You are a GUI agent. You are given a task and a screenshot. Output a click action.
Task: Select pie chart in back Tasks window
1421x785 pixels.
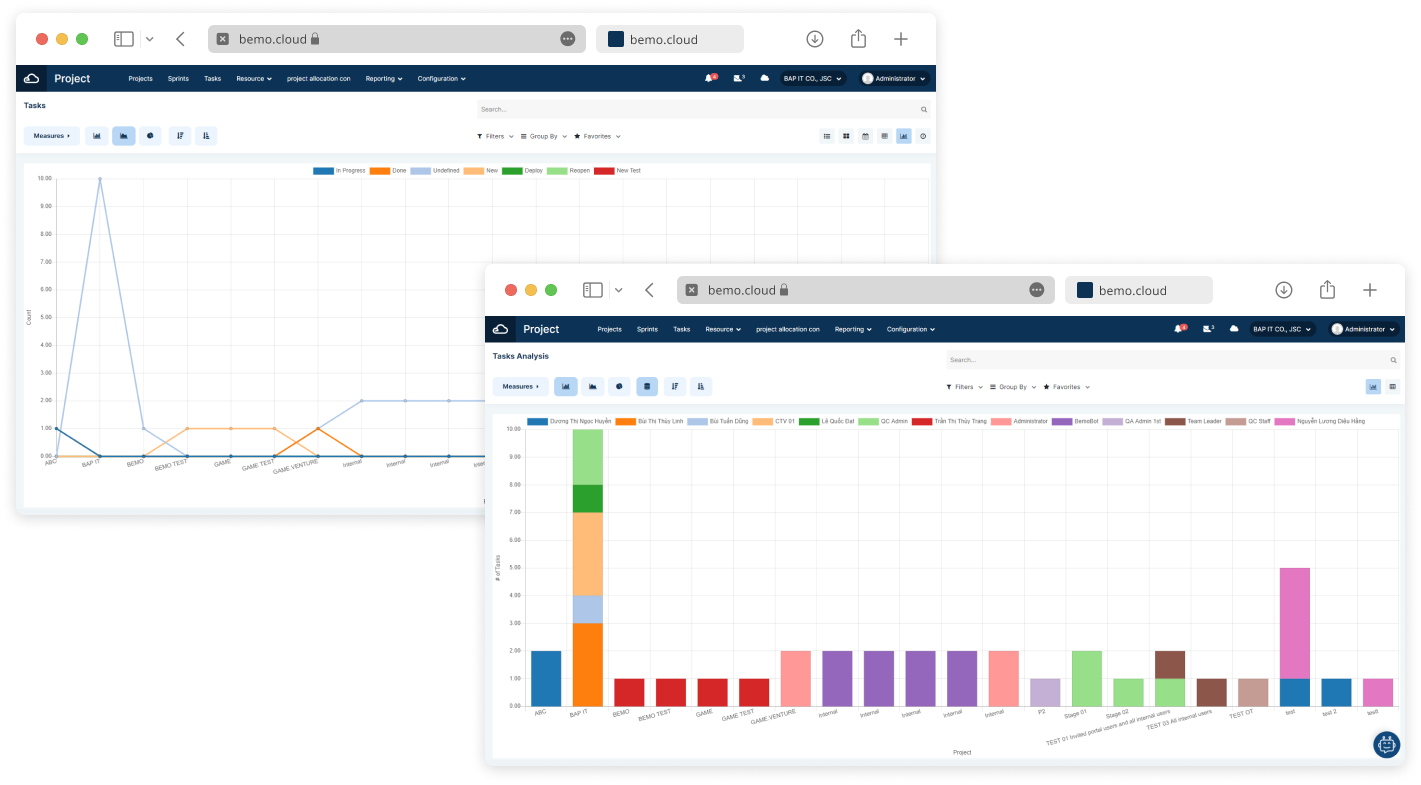tap(150, 136)
